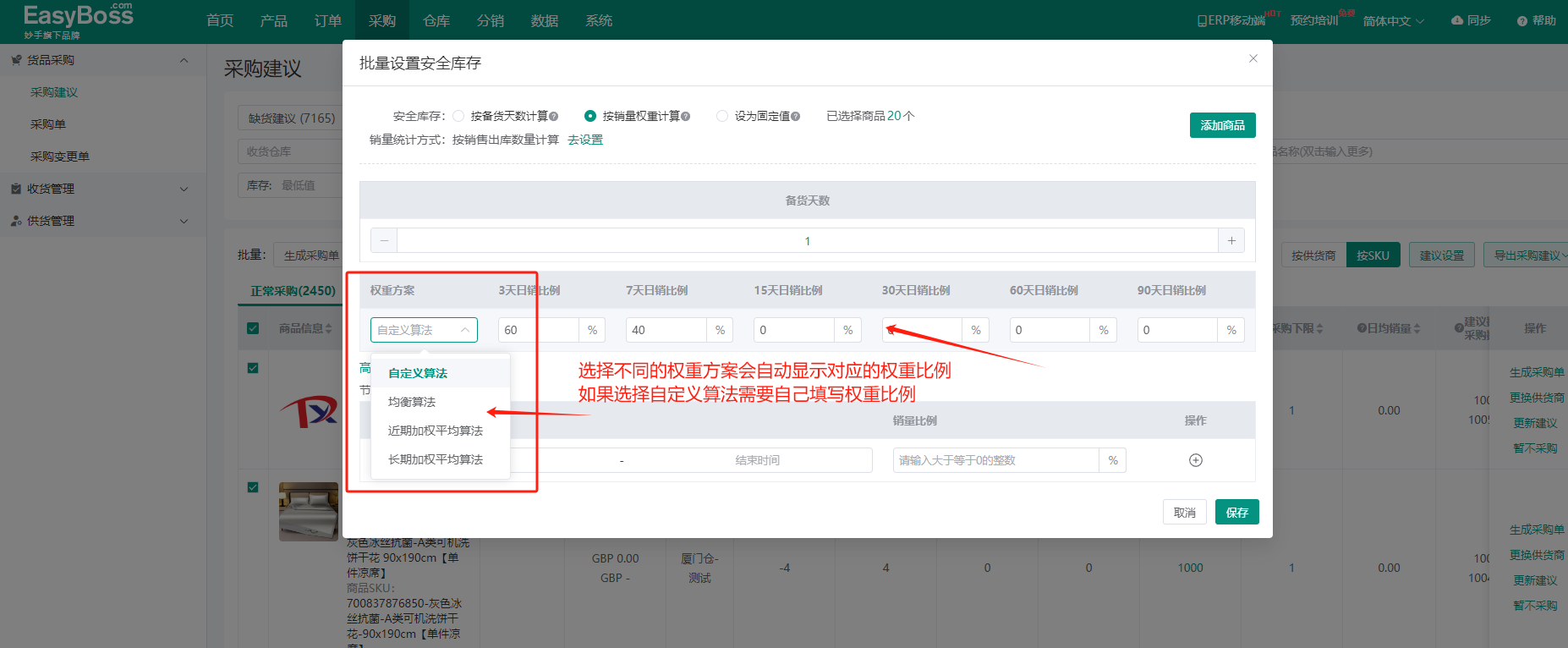
Task: Click the circled plus add-row icon
Action: coord(1196,460)
